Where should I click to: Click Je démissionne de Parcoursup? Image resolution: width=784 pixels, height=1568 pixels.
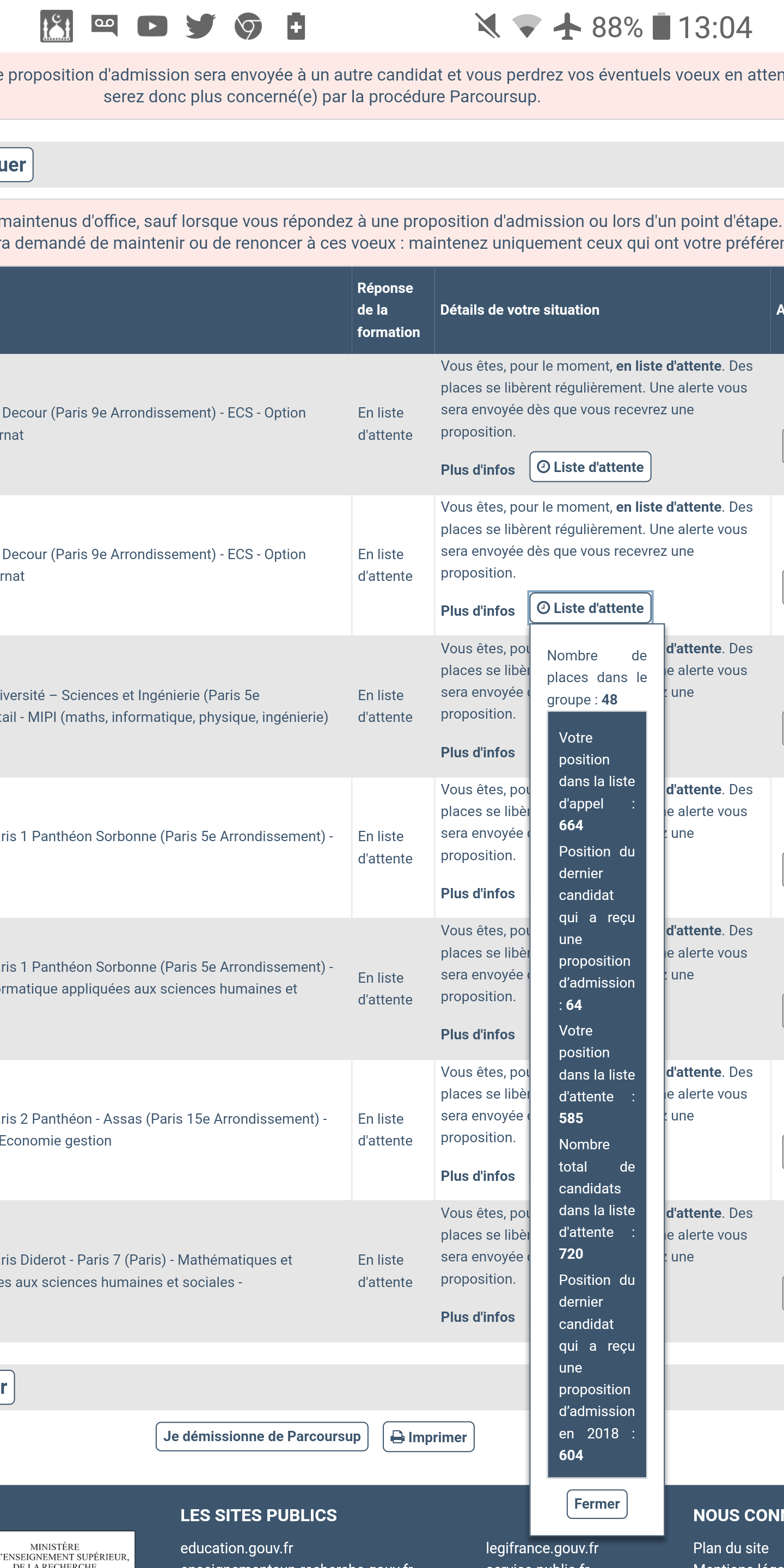click(262, 1437)
